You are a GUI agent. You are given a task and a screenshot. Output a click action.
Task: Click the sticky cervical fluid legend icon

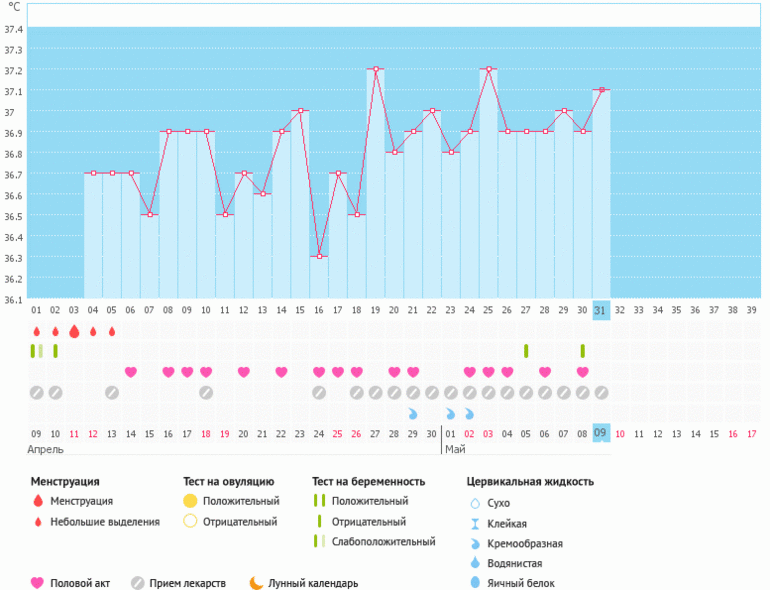click(x=475, y=524)
